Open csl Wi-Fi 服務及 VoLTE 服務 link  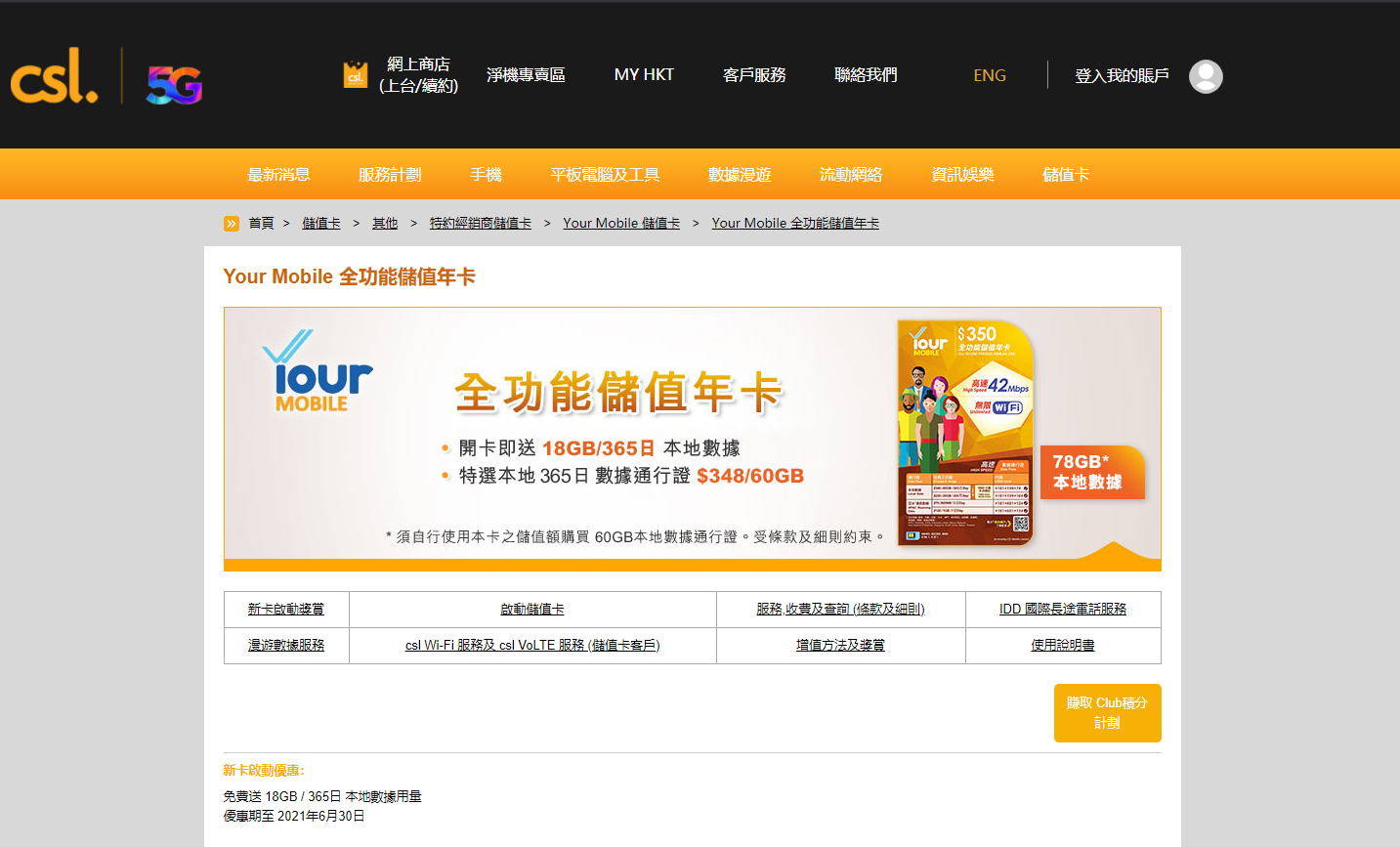[x=532, y=646]
